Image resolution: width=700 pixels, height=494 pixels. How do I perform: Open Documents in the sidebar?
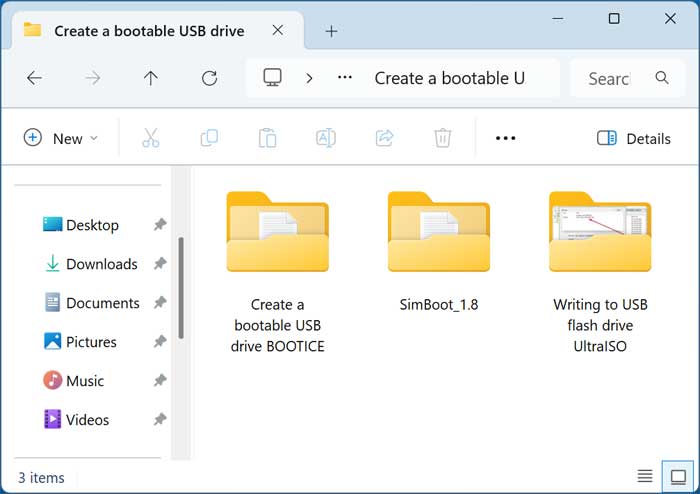coord(92,303)
